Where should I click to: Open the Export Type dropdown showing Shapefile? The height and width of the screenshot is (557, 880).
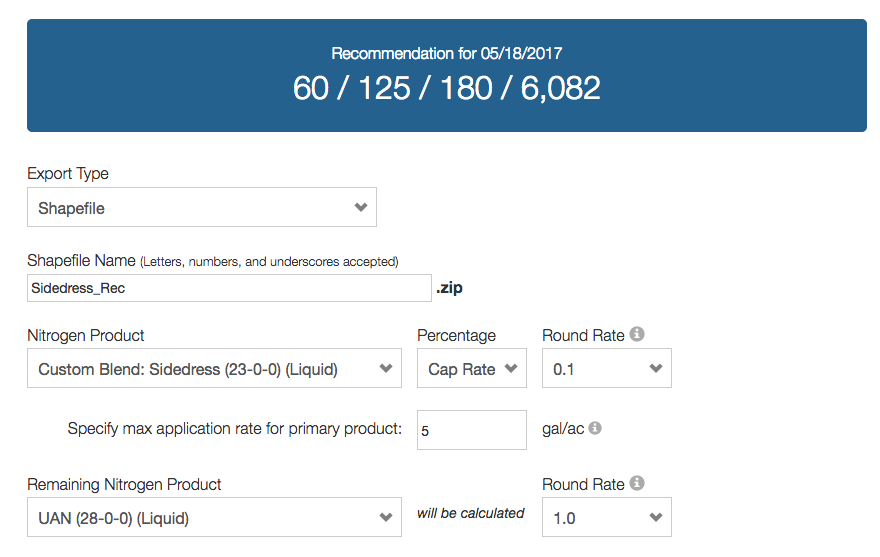[x=202, y=208]
